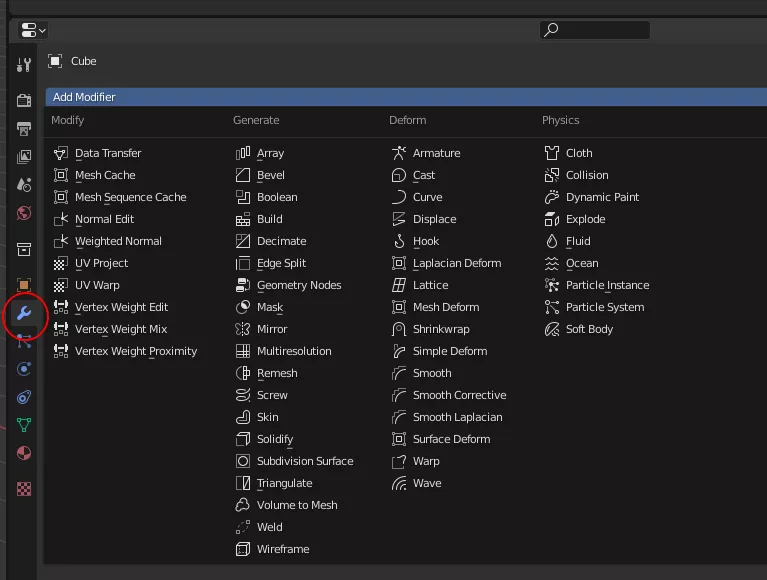Choose Data Transfer from Modify column
The width and height of the screenshot is (767, 580).
click(x=108, y=153)
